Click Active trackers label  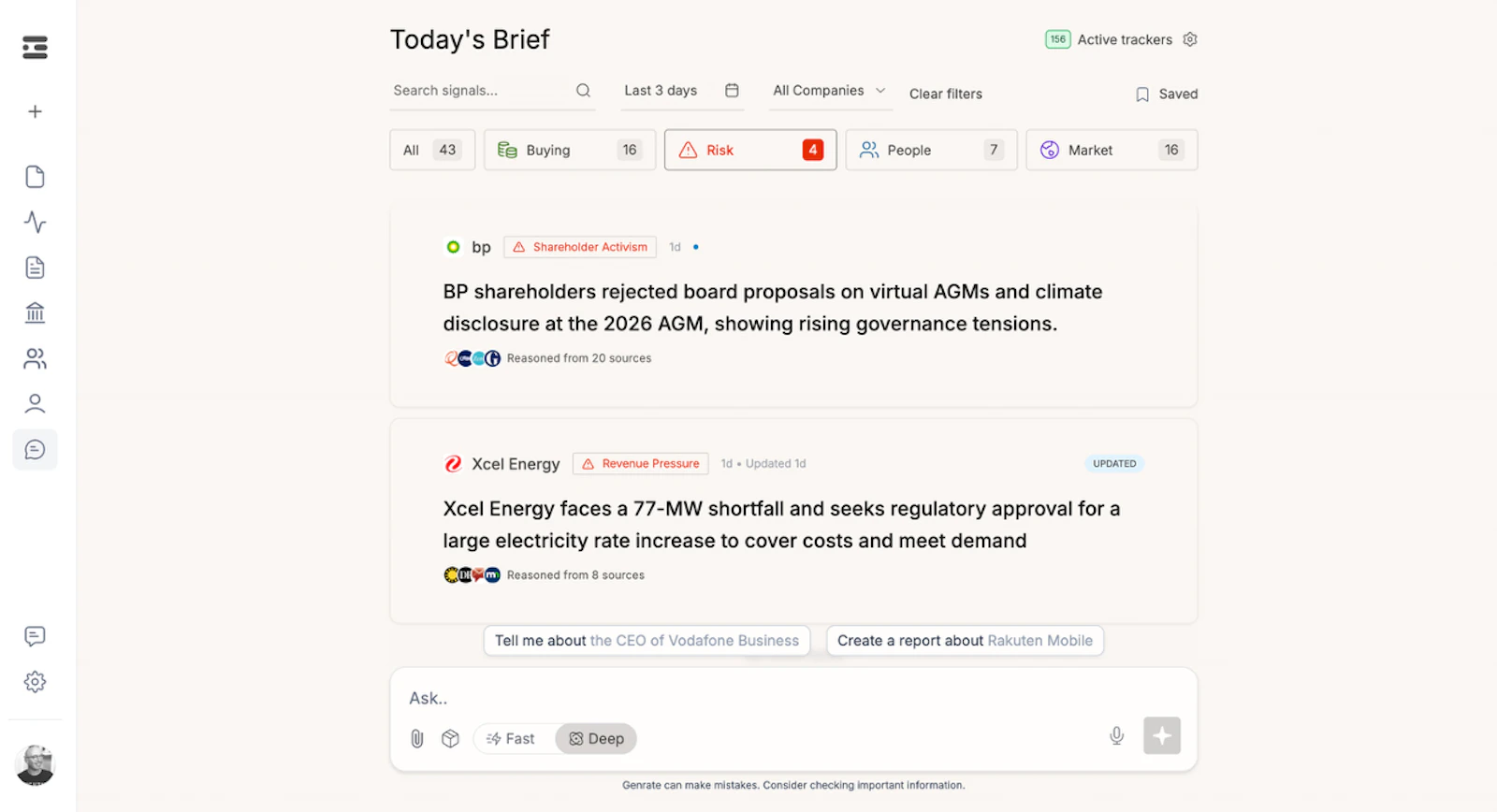point(1125,39)
